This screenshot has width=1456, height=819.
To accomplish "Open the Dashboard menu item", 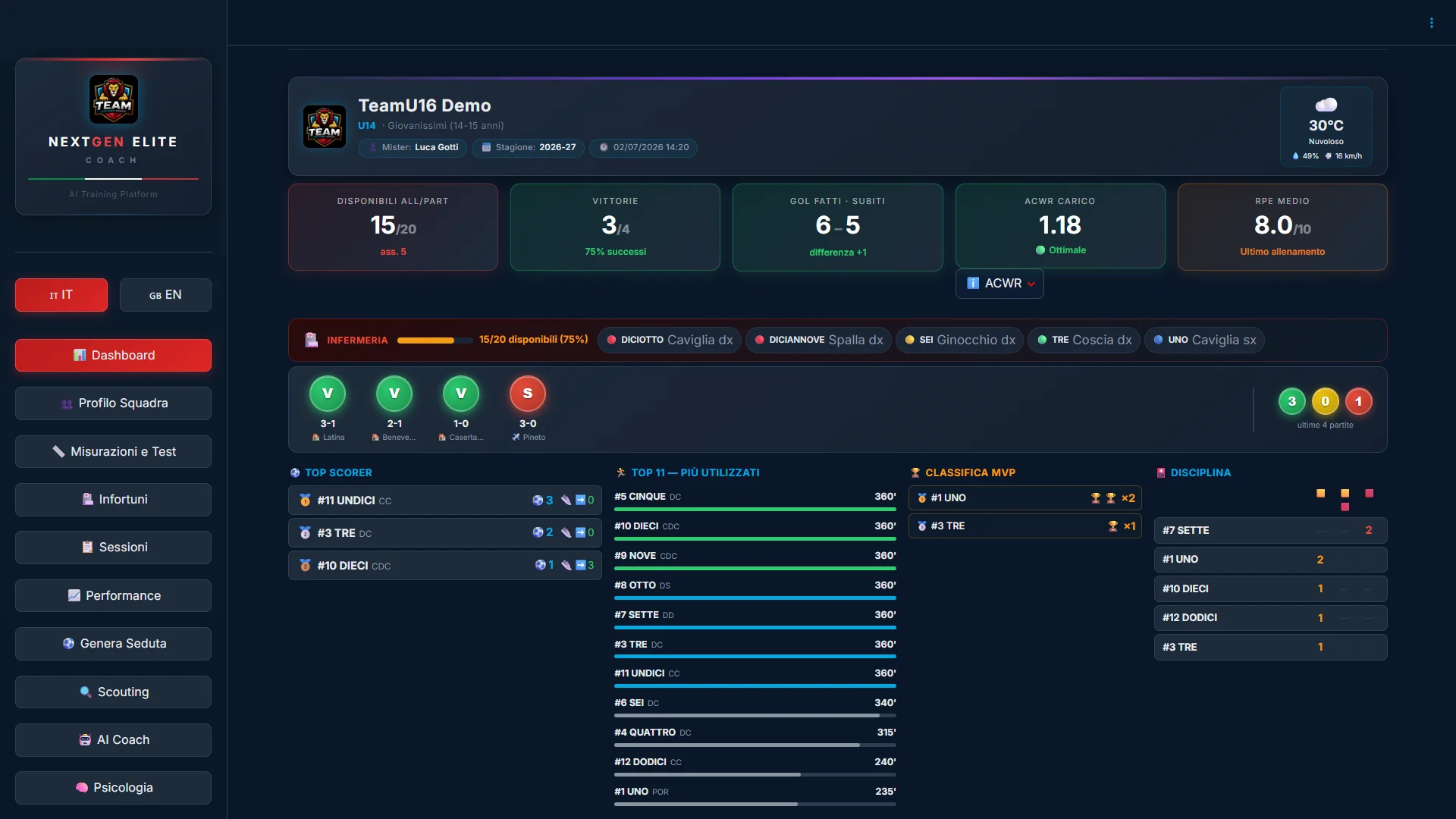I will pos(113,355).
